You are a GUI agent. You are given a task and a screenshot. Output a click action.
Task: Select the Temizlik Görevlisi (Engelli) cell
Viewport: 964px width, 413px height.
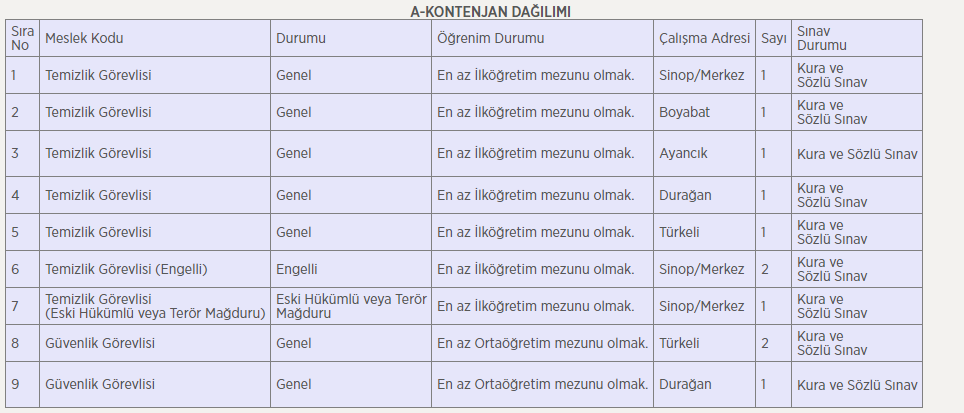pos(126,269)
